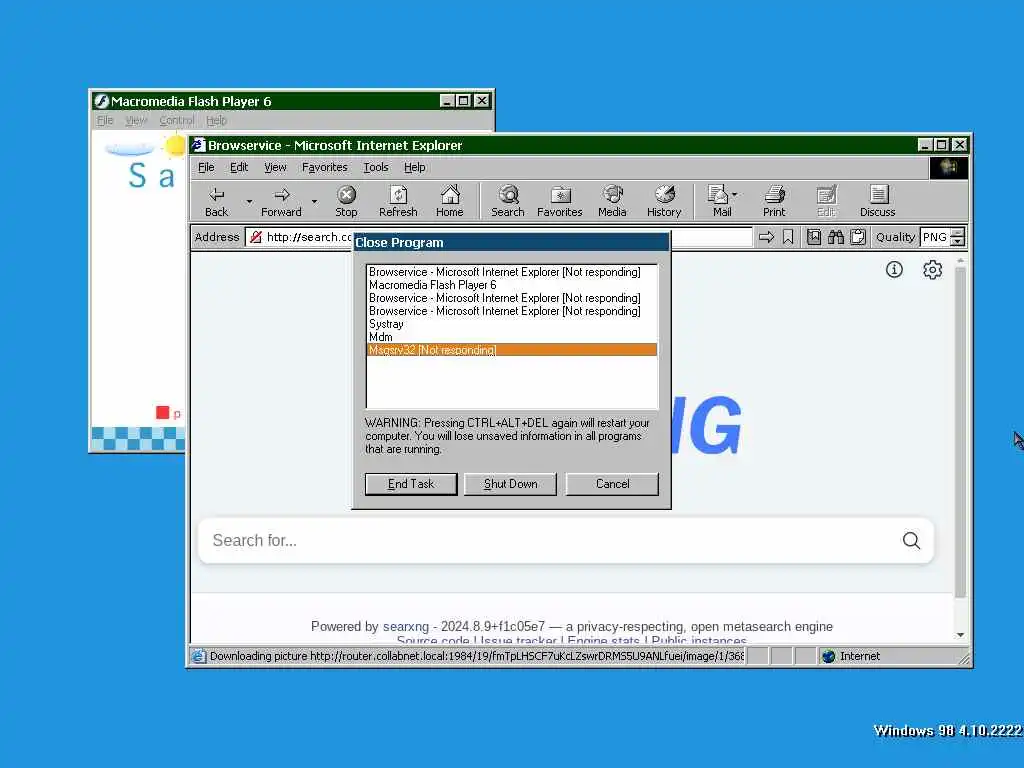Viewport: 1024px width, 768px height.
Task: Click the Flash Player title bar icon
Action: pyautogui.click(x=101, y=101)
